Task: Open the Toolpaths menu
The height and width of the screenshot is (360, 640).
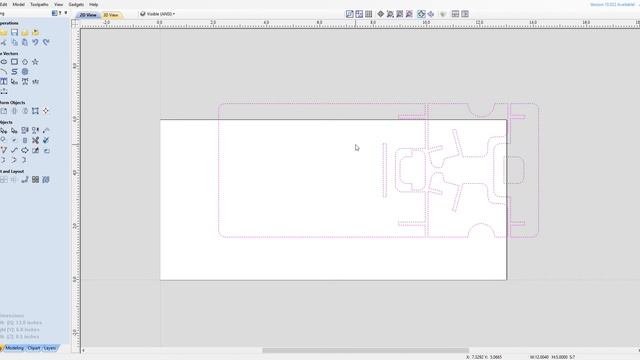Action: 39,4
